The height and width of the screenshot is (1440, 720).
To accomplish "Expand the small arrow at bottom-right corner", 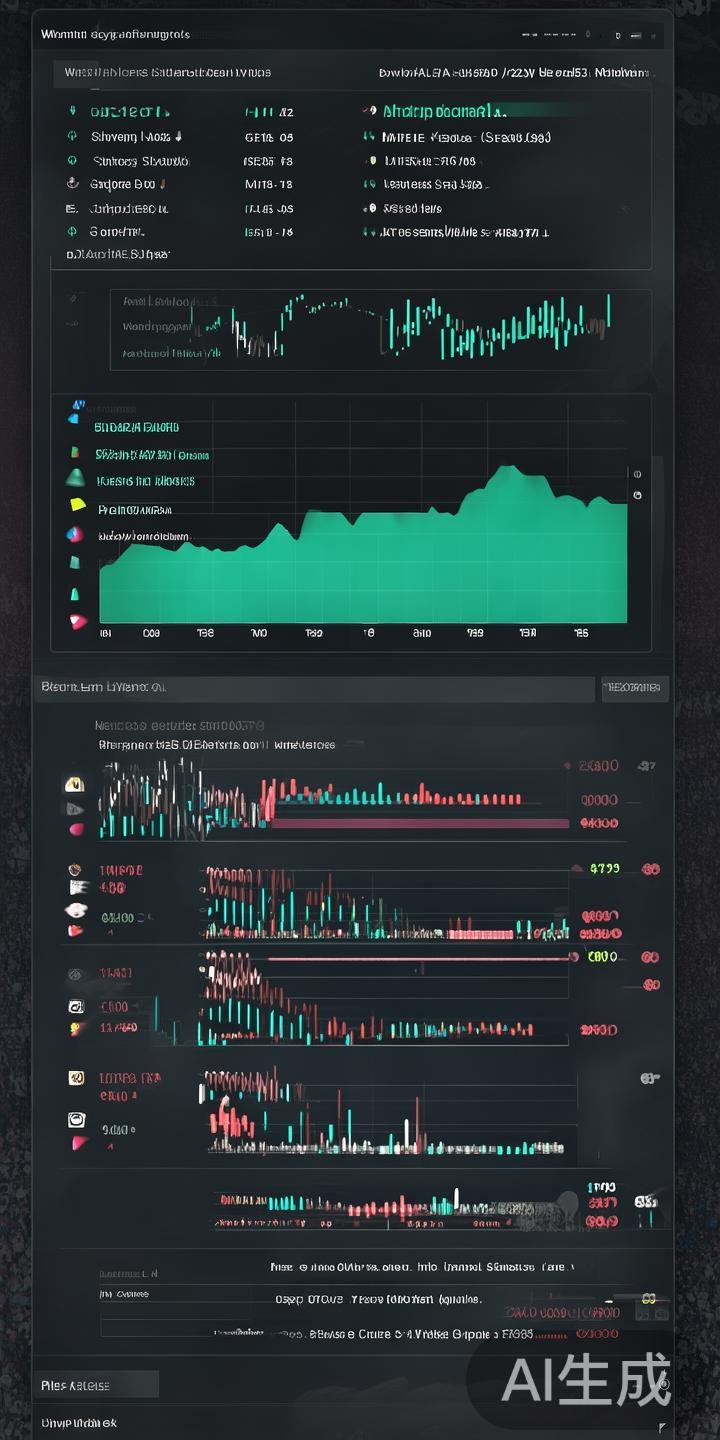I will (661, 1424).
